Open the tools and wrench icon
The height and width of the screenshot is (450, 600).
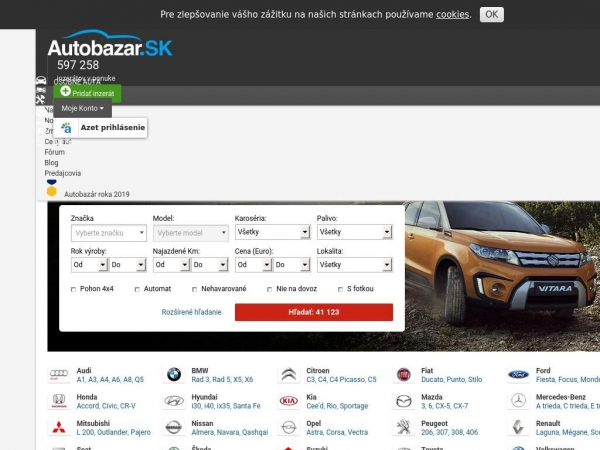pos(41,99)
